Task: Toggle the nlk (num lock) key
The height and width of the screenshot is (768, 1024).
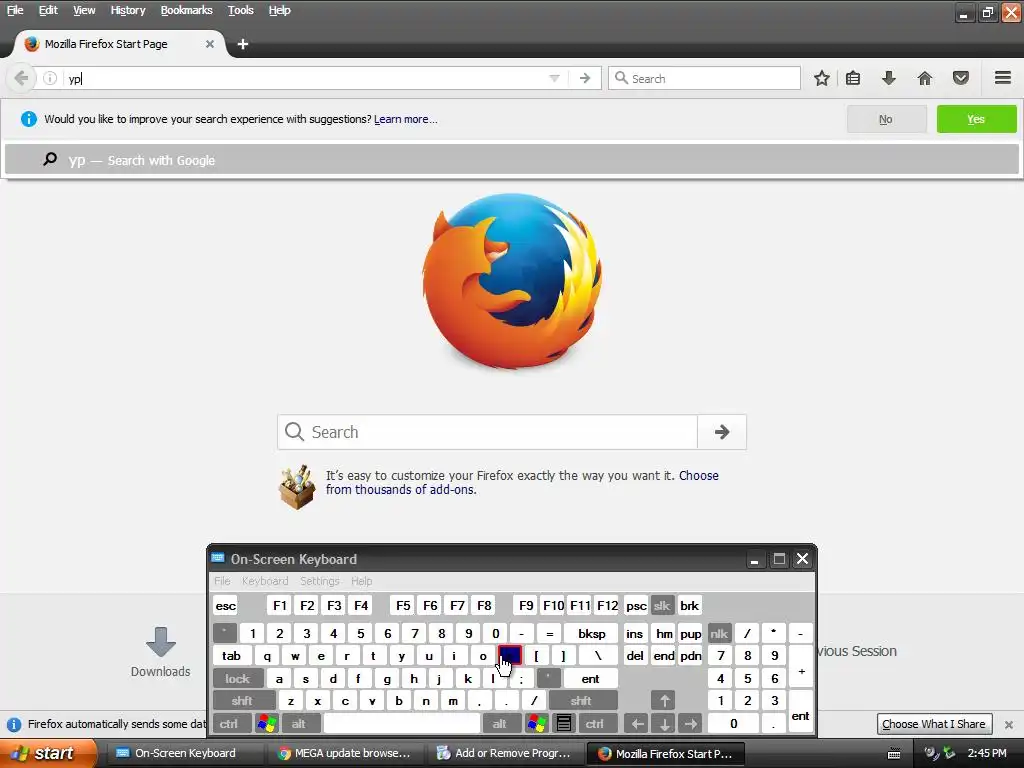Action: pyautogui.click(x=719, y=633)
